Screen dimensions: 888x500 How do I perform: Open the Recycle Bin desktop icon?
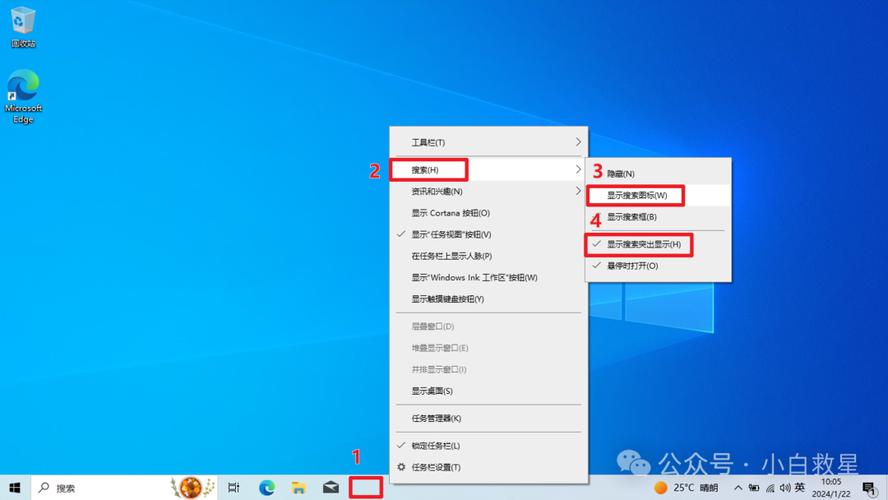(23, 27)
